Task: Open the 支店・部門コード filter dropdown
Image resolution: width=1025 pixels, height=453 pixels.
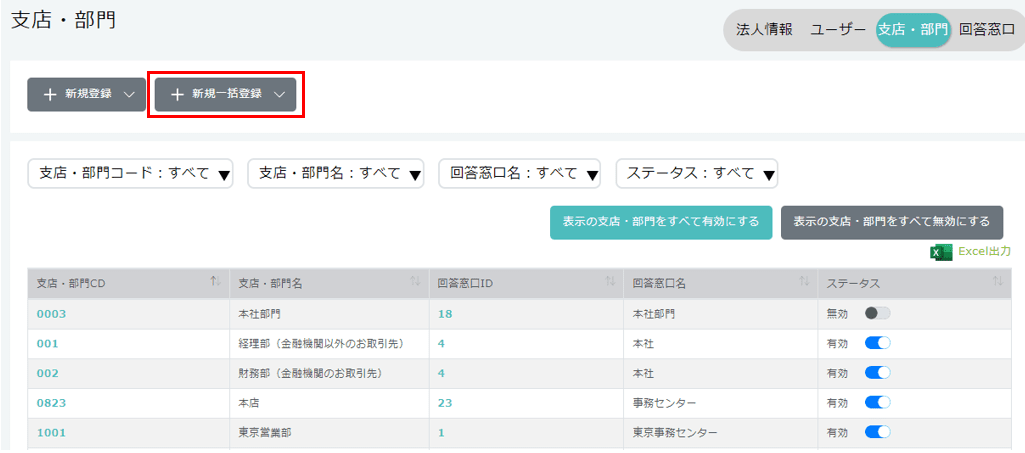Action: point(130,173)
